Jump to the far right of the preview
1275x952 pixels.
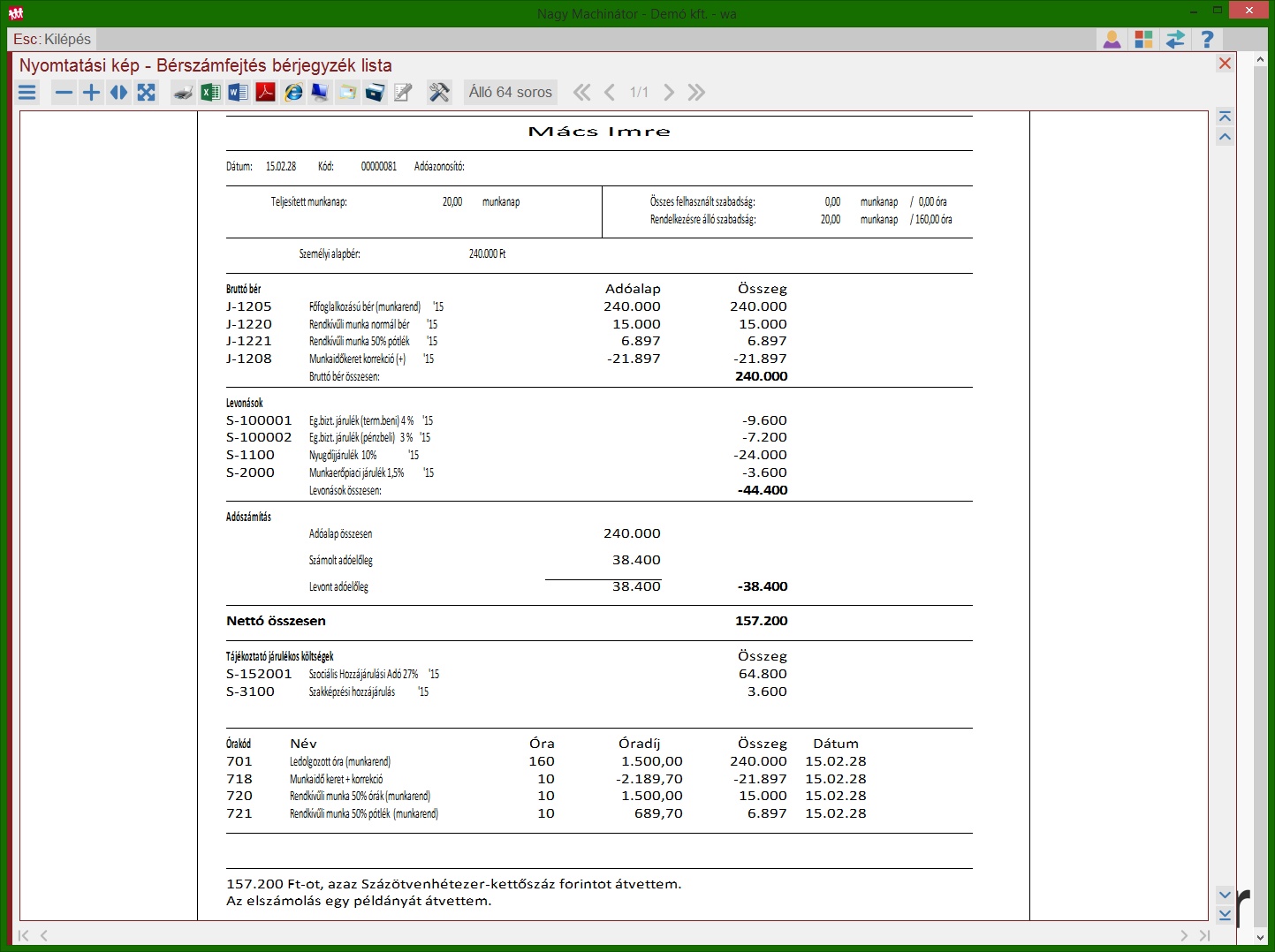pyautogui.click(x=1204, y=935)
